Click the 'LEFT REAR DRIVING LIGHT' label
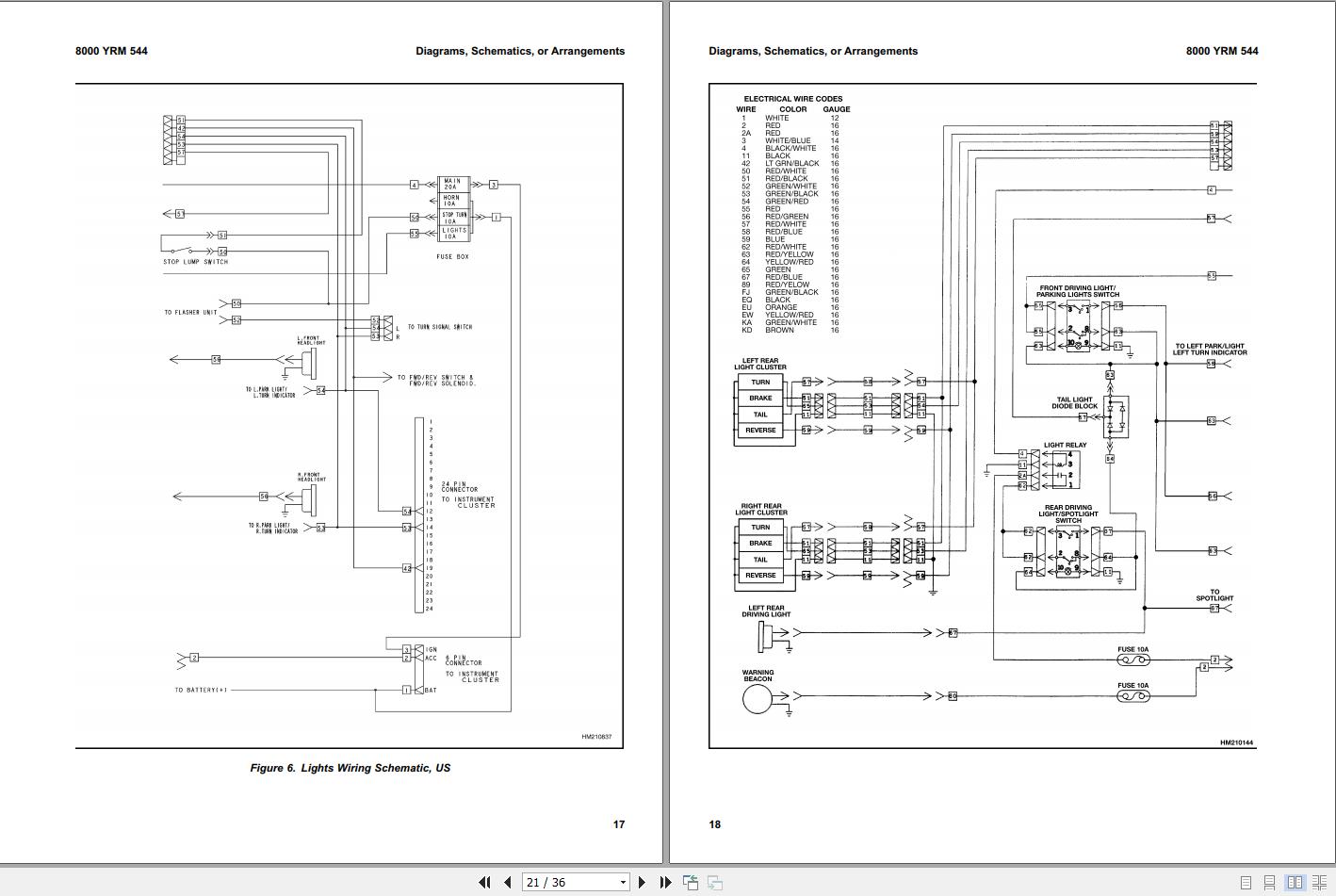 (766, 611)
